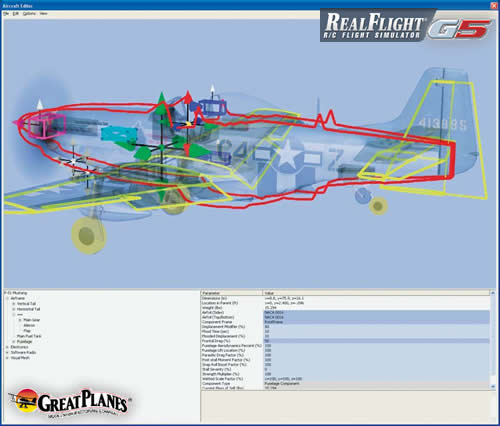Select the large yellow main landing wheel
This screenshot has width=500, height=426.
[x=88, y=236]
